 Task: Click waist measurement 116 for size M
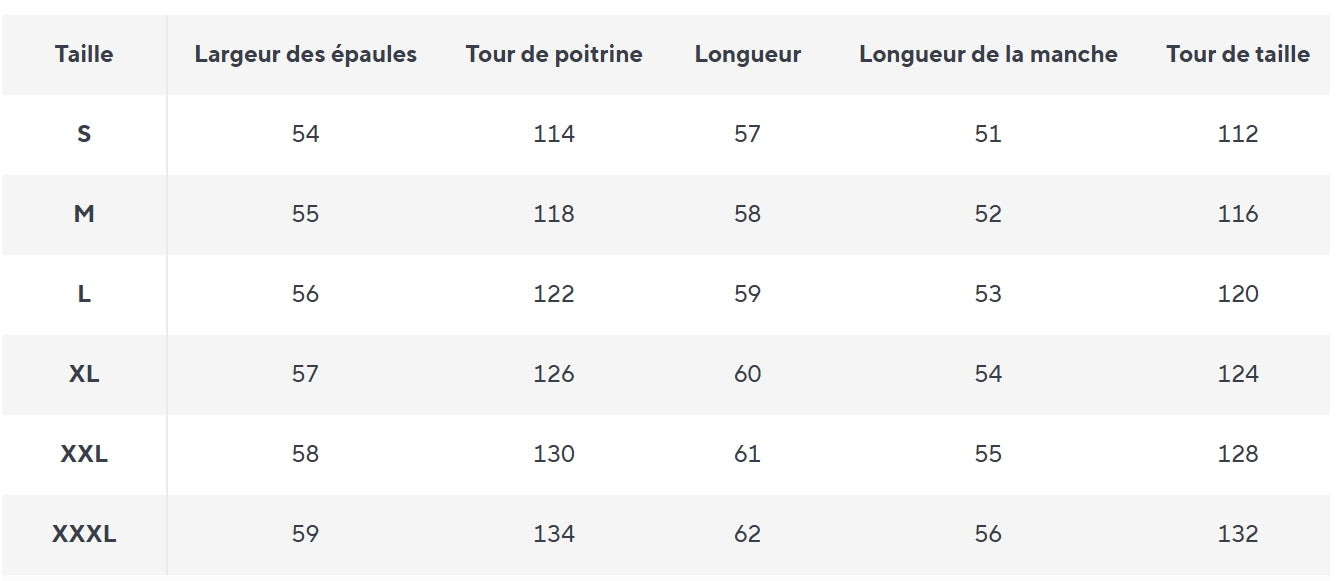(x=1238, y=214)
